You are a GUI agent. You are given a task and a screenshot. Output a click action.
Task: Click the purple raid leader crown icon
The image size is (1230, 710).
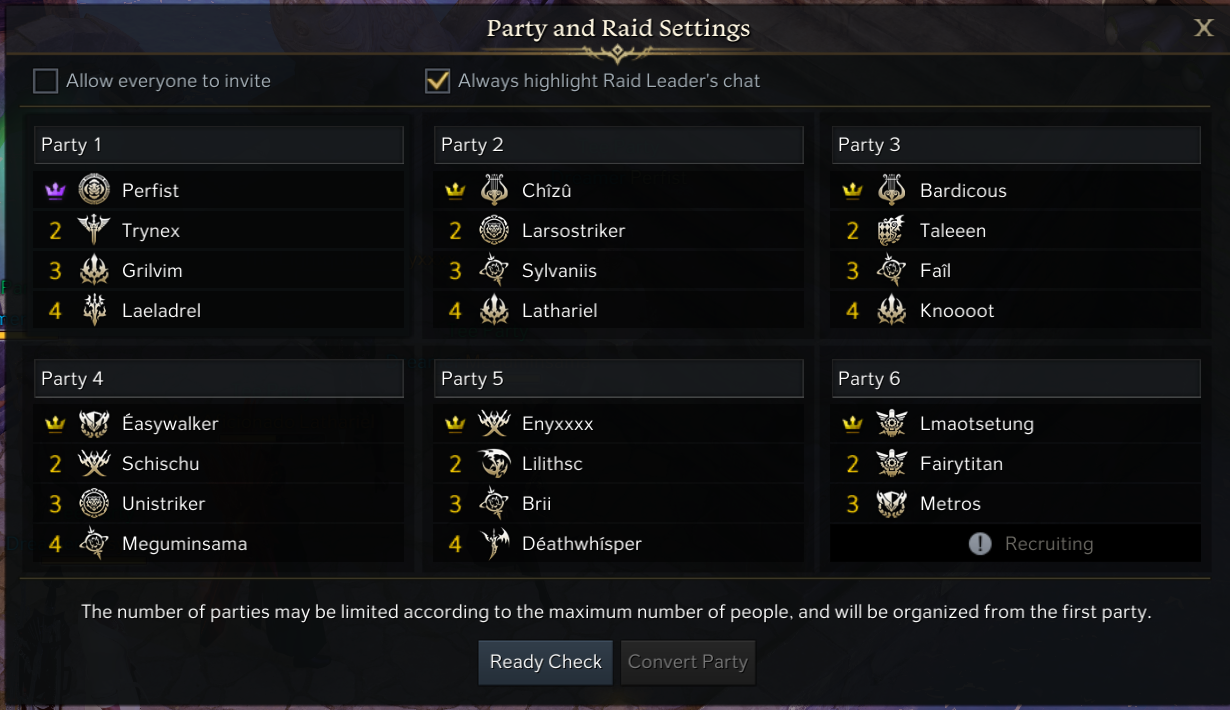55,191
